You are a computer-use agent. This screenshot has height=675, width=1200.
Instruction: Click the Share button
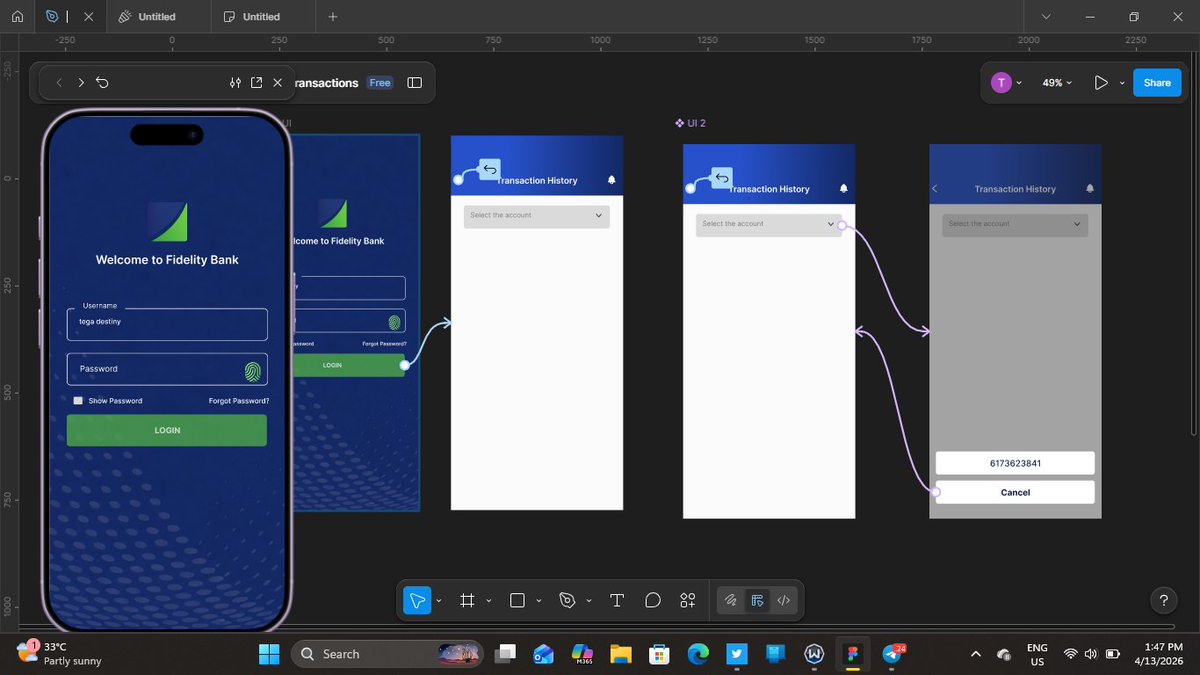1157,83
